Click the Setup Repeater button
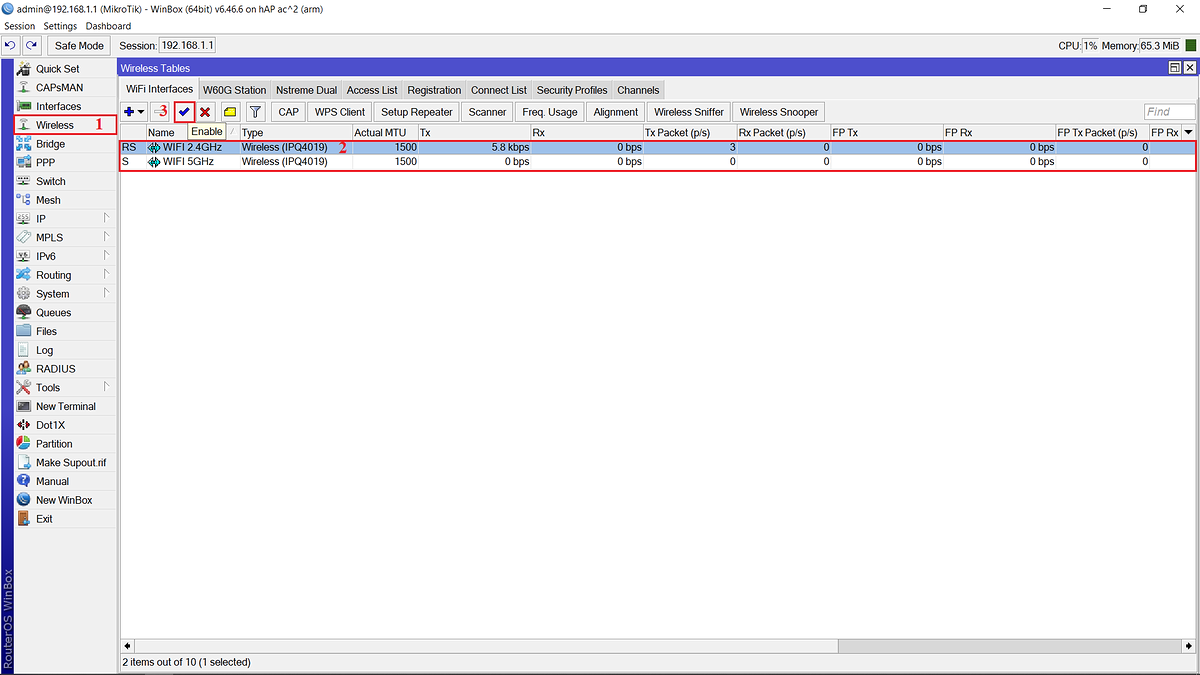 [416, 112]
